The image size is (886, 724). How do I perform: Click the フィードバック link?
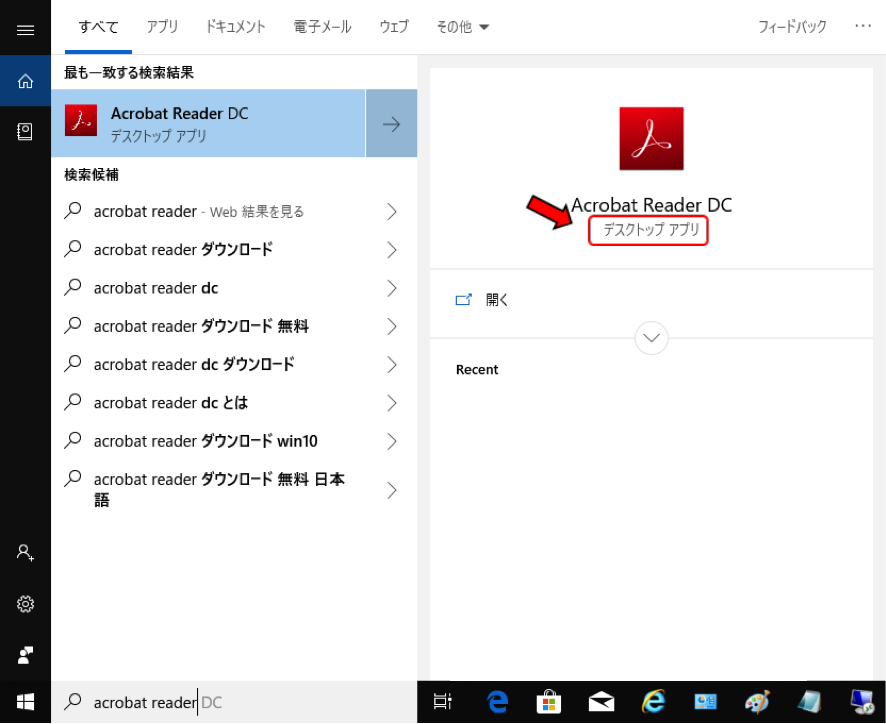(792, 27)
